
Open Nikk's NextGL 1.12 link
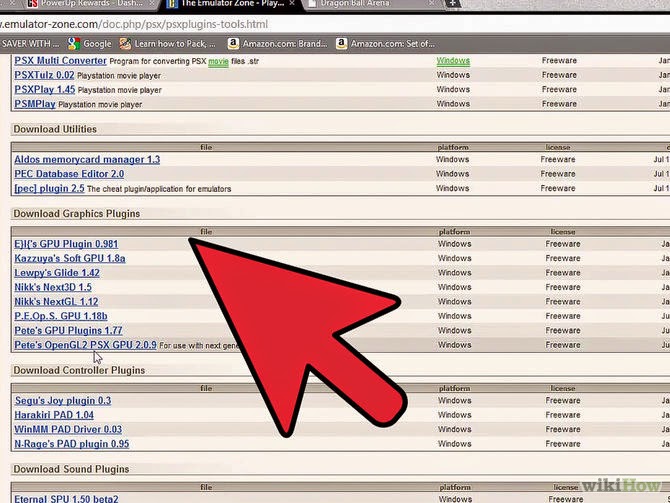click(x=56, y=302)
